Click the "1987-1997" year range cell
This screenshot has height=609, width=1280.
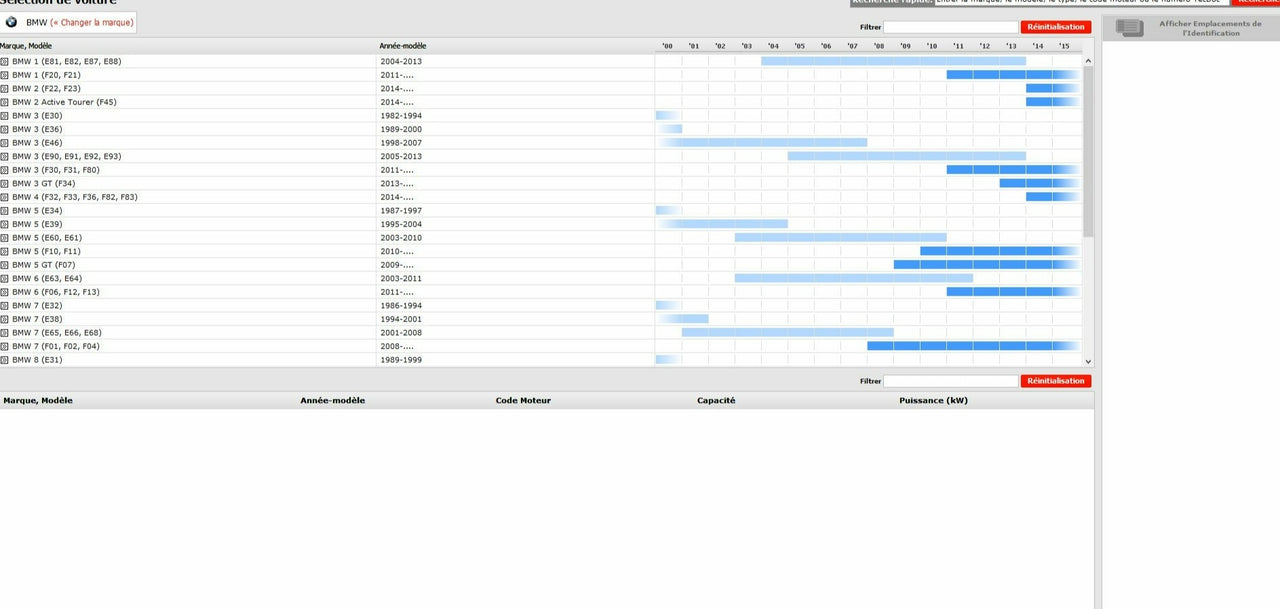coord(401,210)
